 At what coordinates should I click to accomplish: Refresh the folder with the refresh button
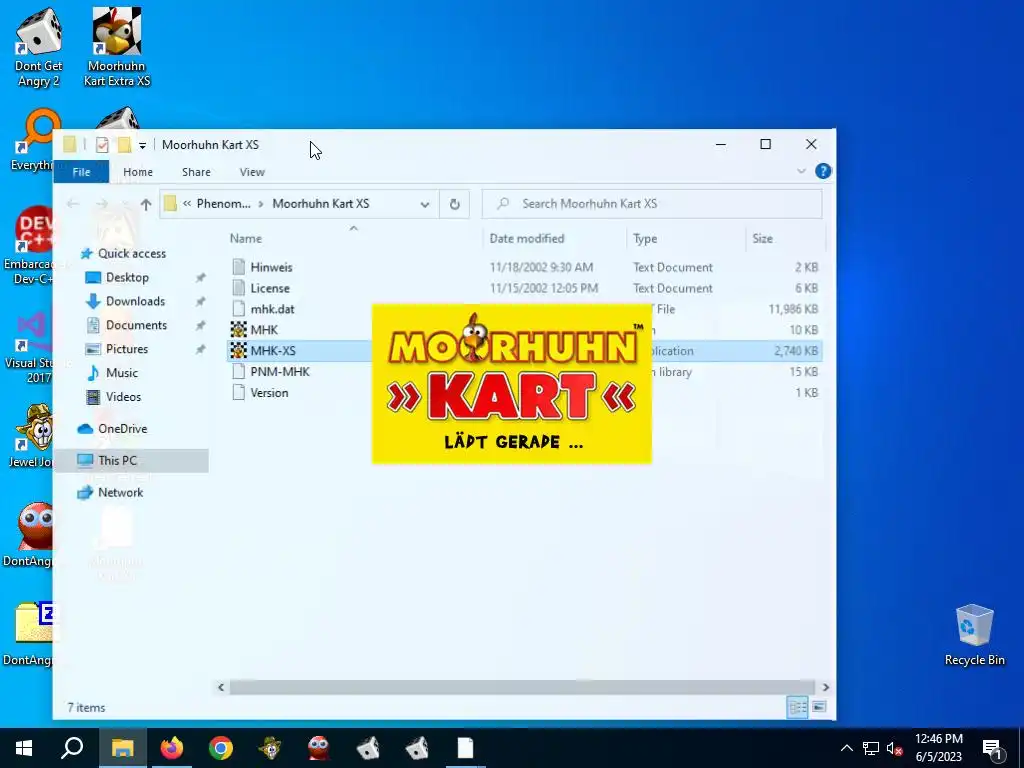[455, 204]
